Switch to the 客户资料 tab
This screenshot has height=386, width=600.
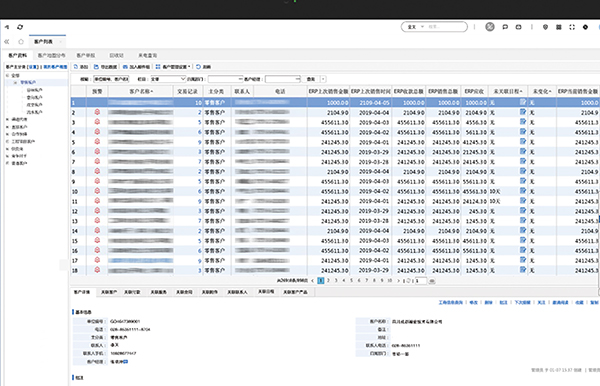[18, 55]
